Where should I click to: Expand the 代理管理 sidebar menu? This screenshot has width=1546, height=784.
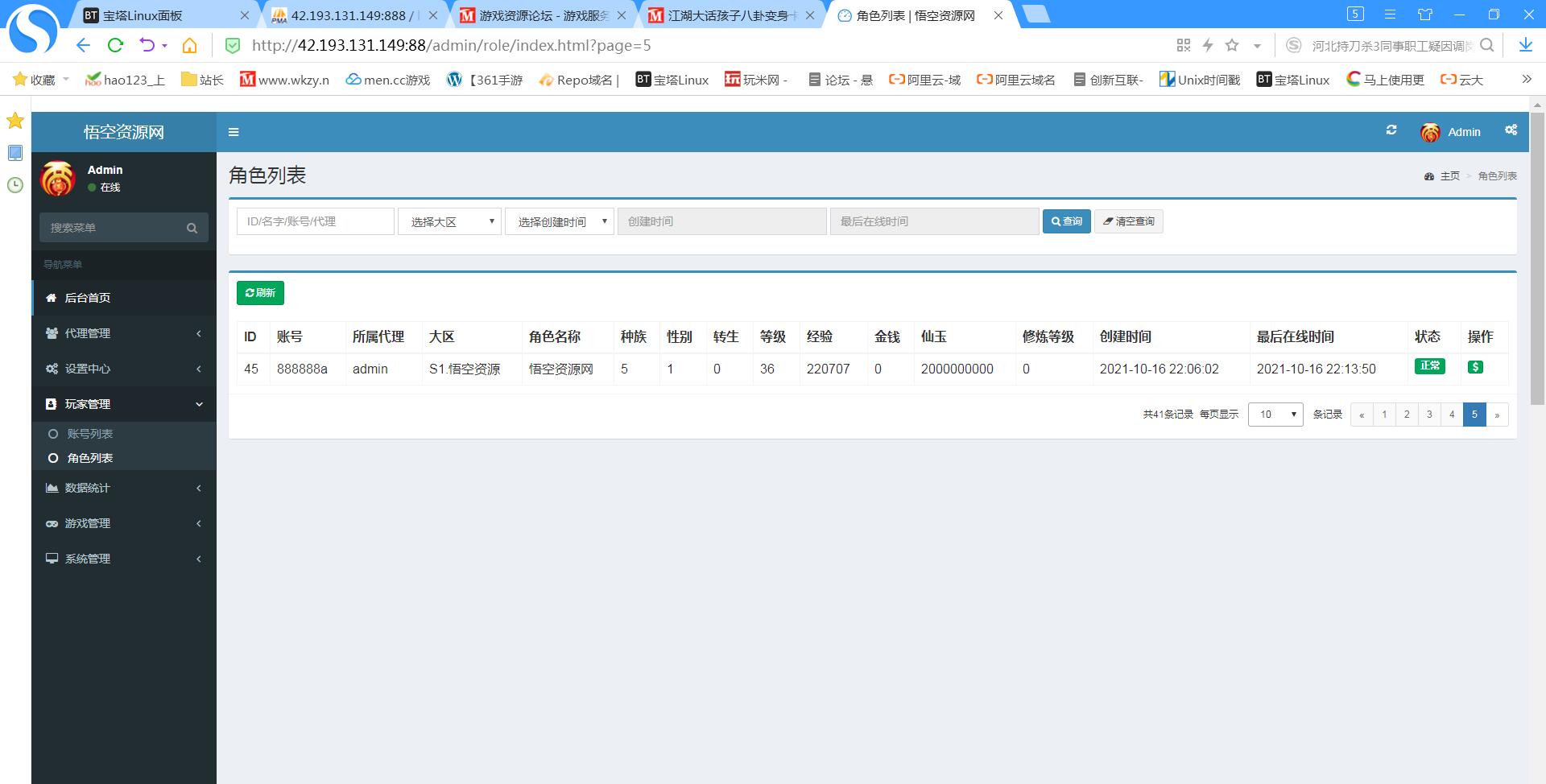pos(124,333)
